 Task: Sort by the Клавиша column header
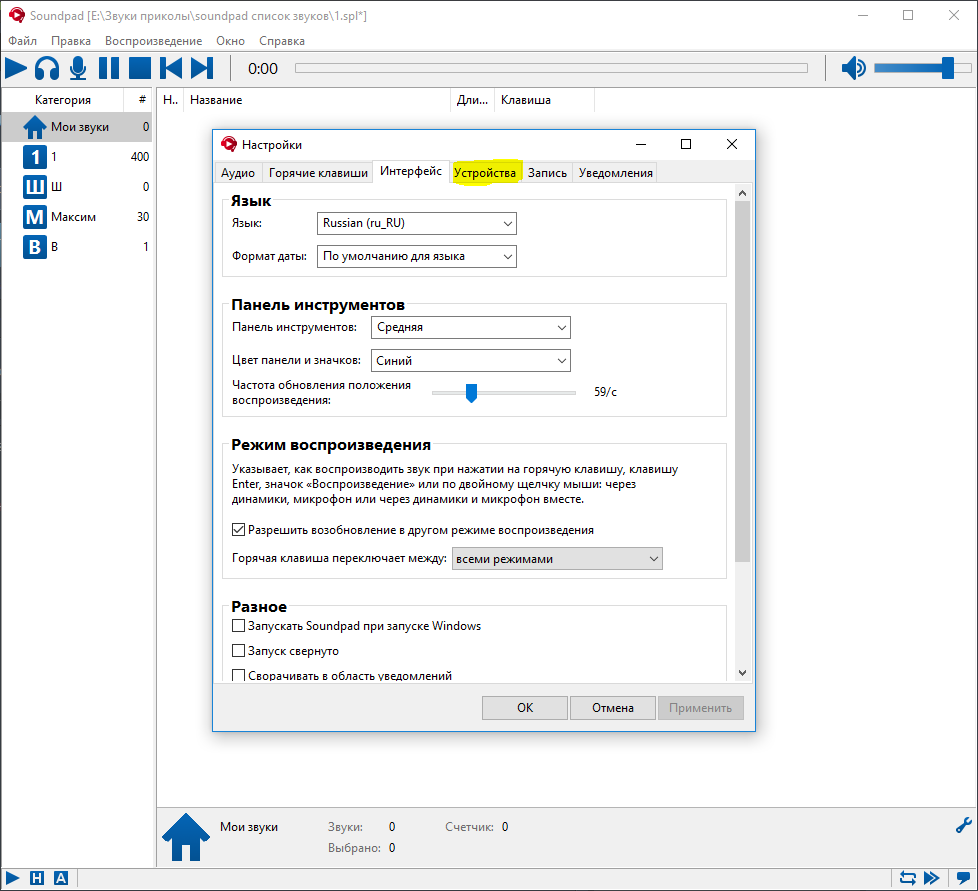[544, 100]
